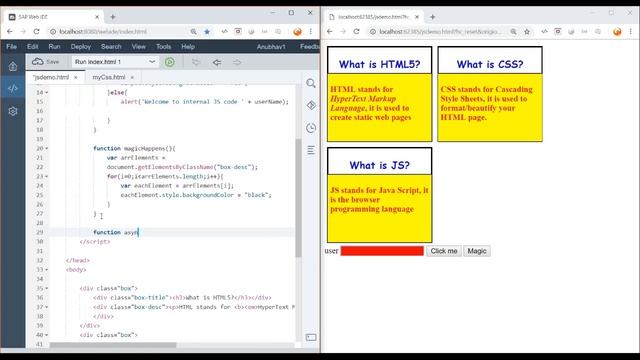Screen dimensions: 640x360
Task: Click back arrow in left browser
Action: pos(10,31)
